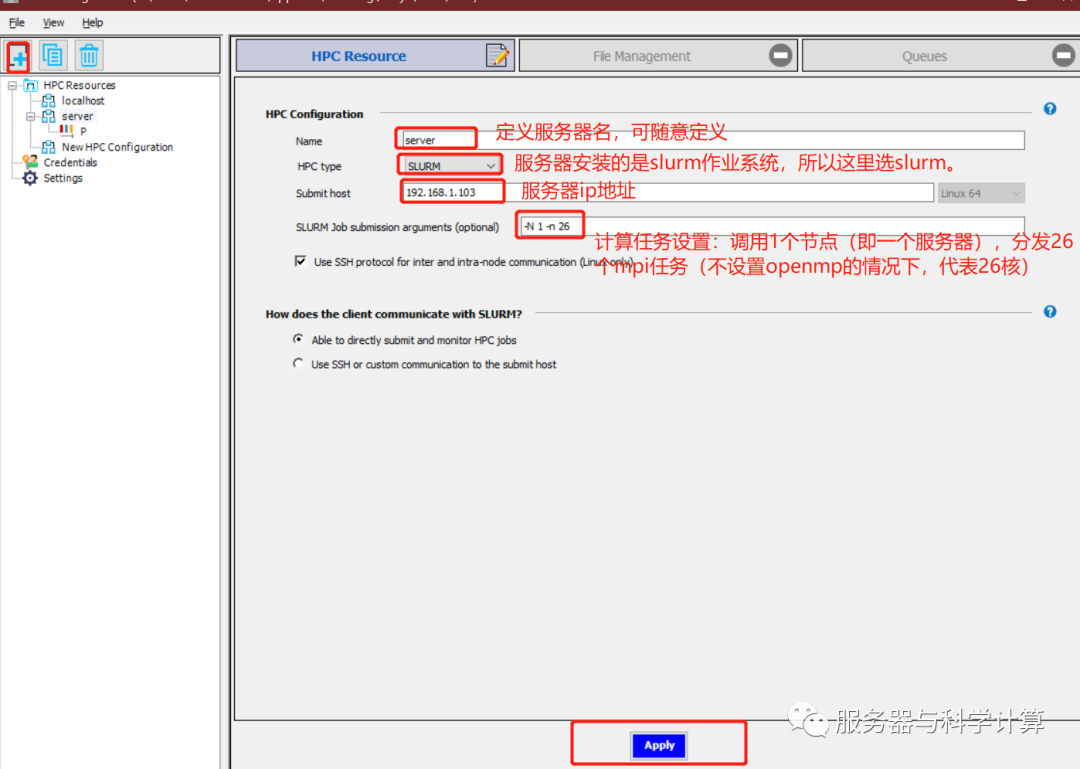The image size is (1080, 769).
Task: Click the SLURM Job submission arguments field
Action: 772,226
